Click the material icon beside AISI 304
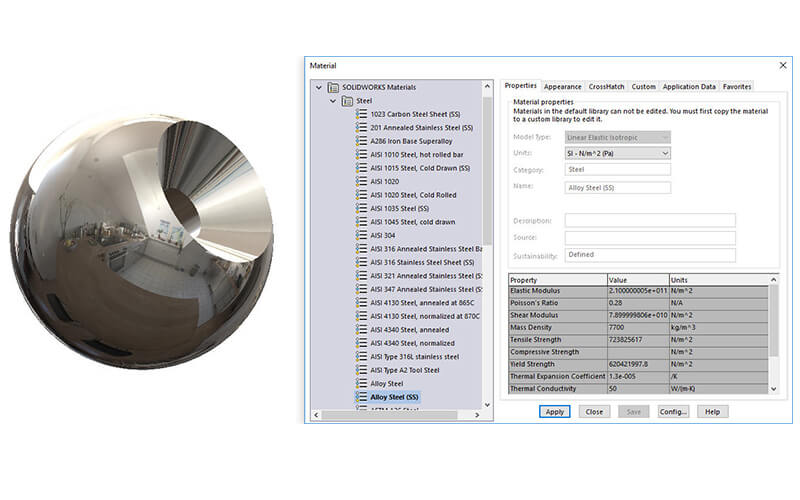800x500 pixels. click(361, 235)
